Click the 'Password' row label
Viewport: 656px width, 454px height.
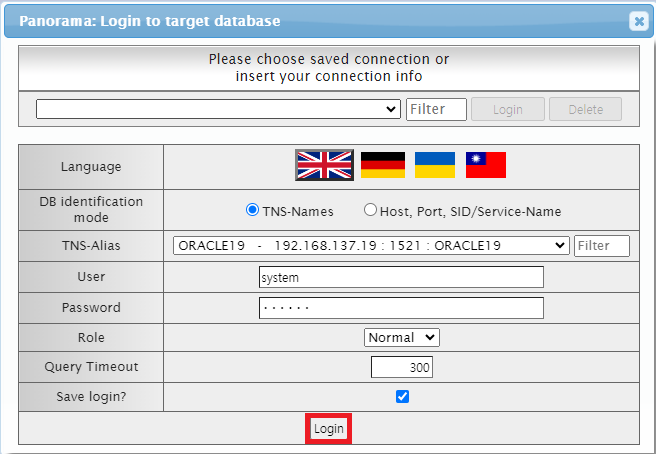click(91, 308)
